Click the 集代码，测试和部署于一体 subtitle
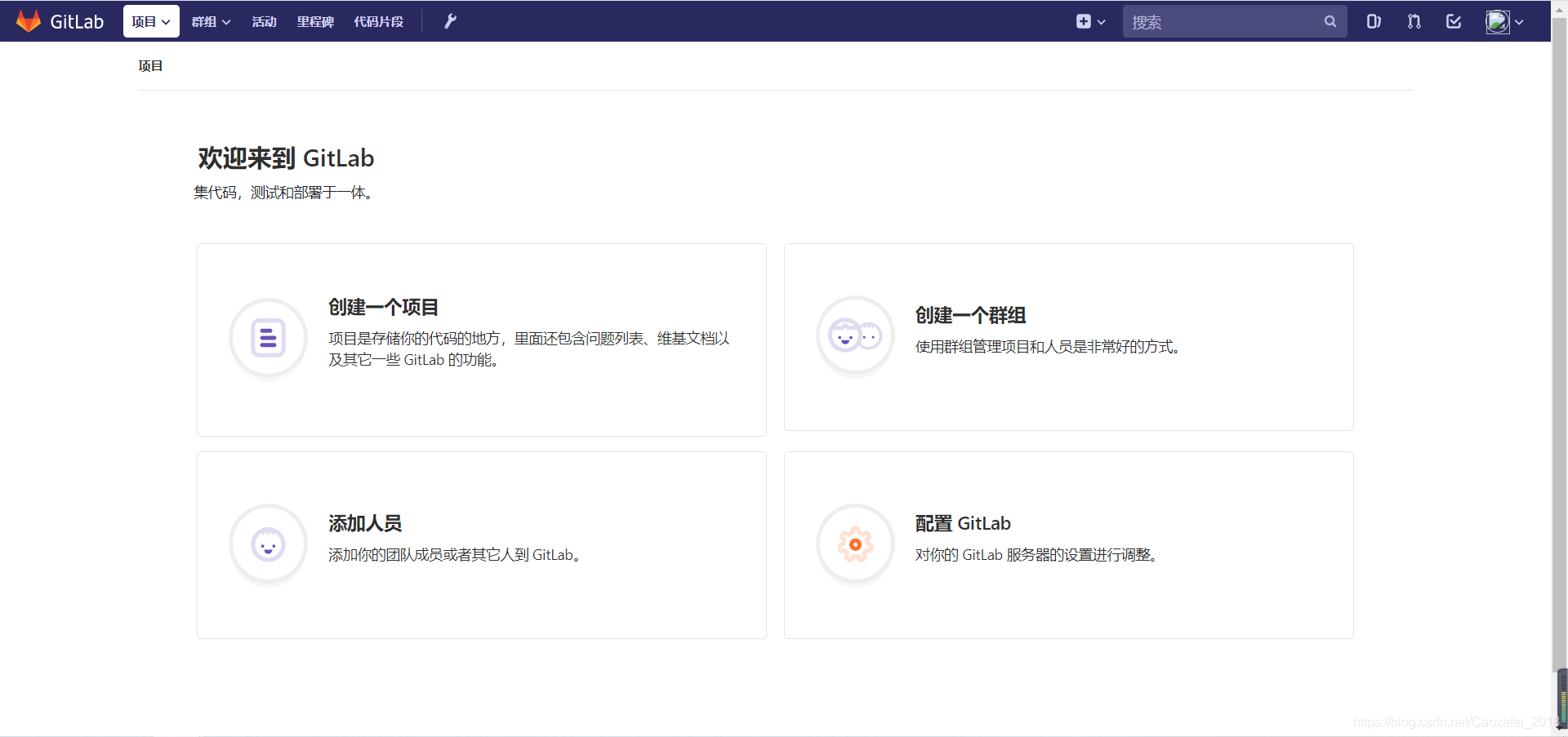 point(285,193)
